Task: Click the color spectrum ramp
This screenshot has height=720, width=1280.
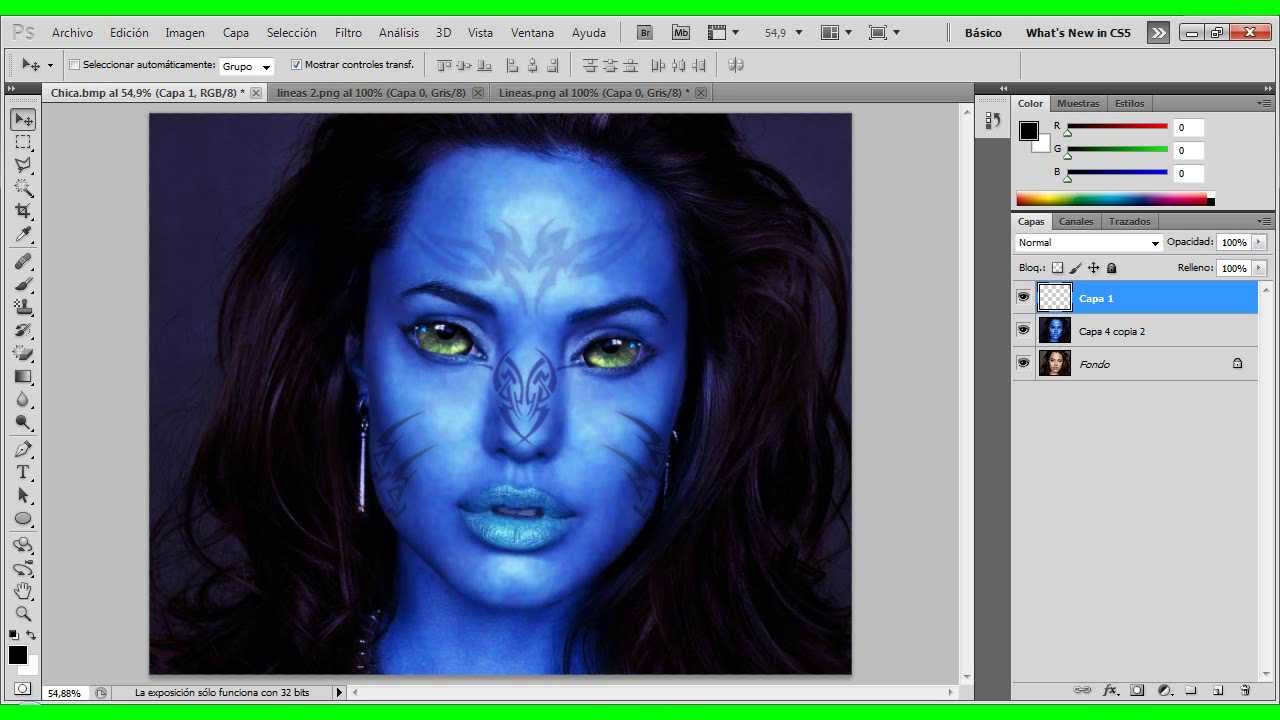Action: tap(1111, 199)
